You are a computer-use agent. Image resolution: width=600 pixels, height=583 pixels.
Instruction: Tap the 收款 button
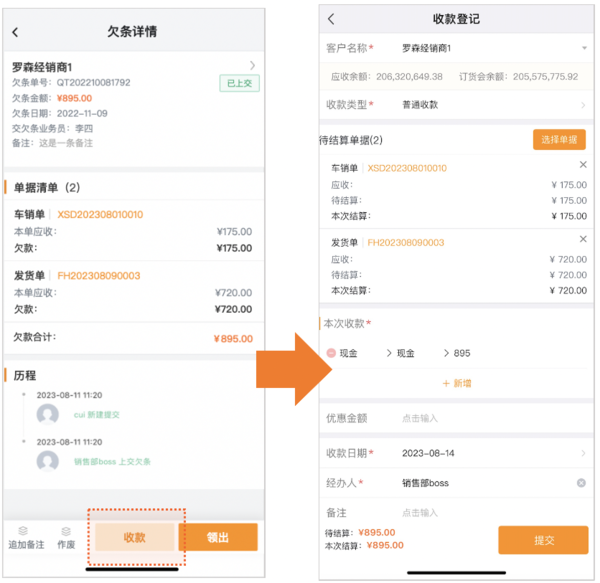tap(135, 537)
